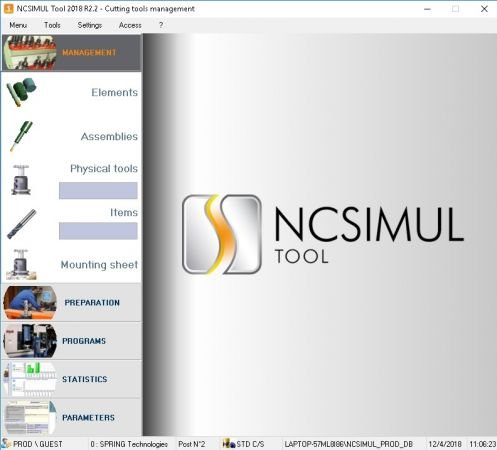
Task: Click 0 : SPRING Technologies status entry
Action: point(129,444)
